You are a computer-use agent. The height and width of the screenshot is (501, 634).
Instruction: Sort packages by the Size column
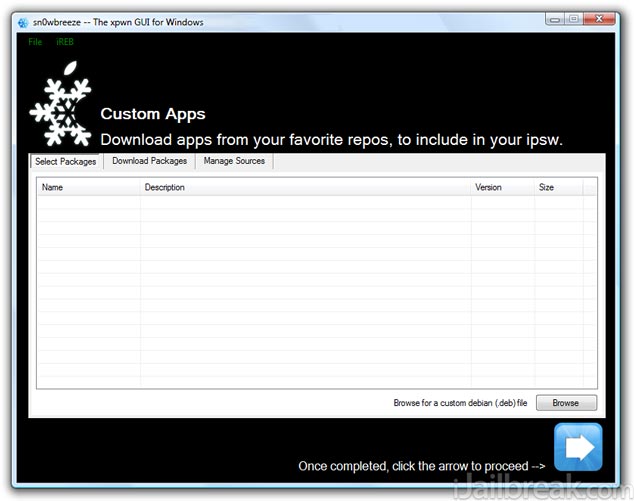tap(559, 187)
